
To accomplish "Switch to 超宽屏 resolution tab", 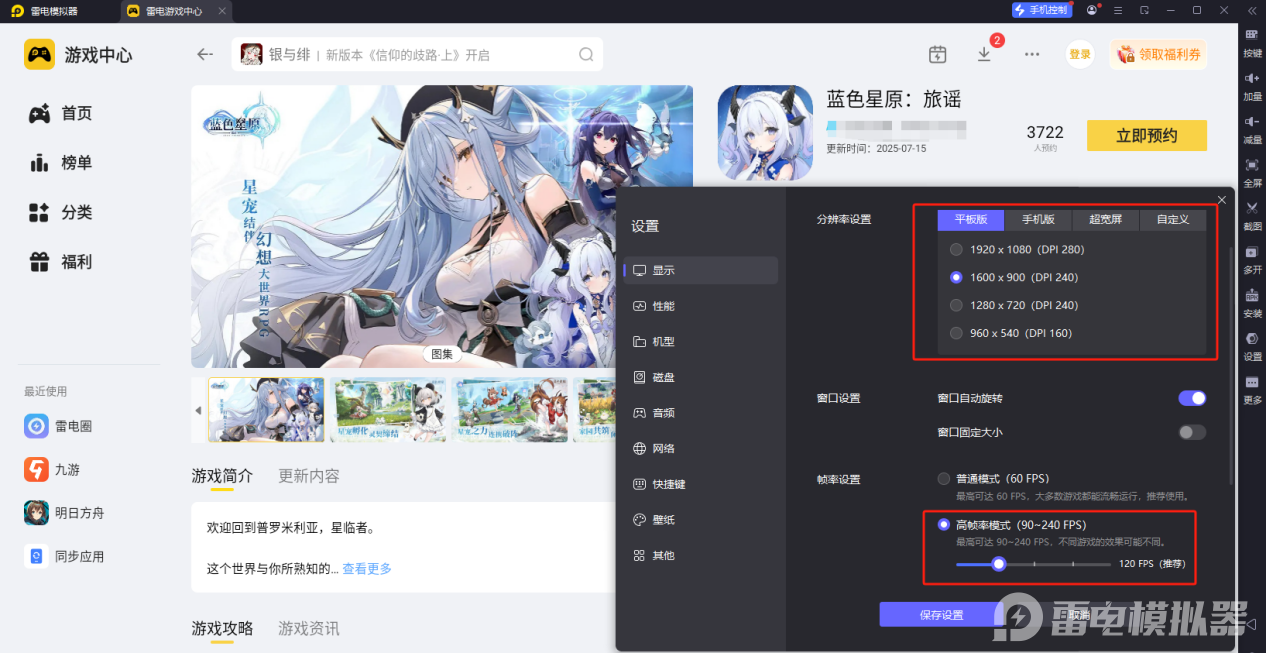I will tap(1104, 220).
